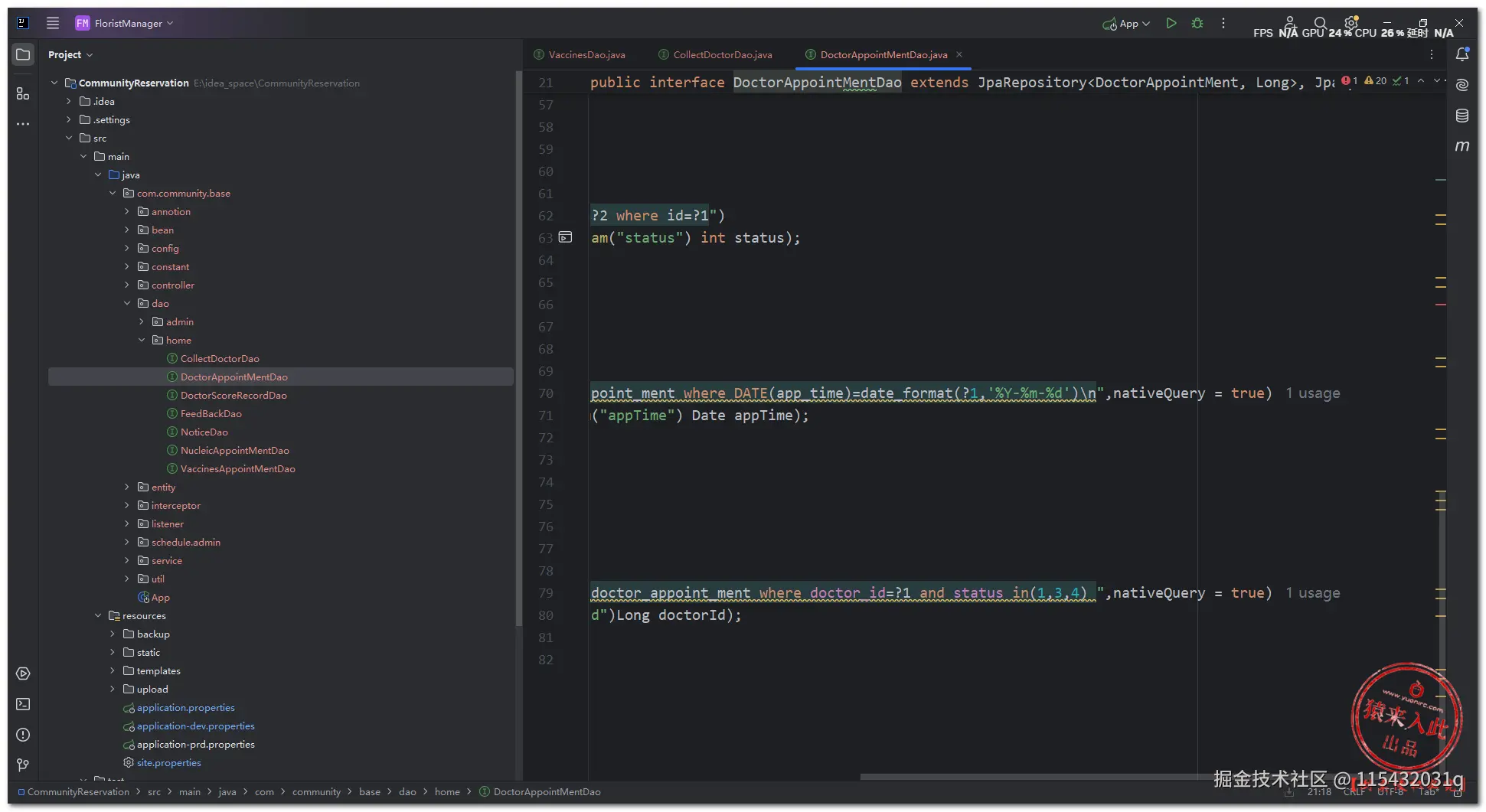Open the AI Assistant swirl icon
Image resolution: width=1486 pixels, height=812 pixels.
(x=1462, y=85)
